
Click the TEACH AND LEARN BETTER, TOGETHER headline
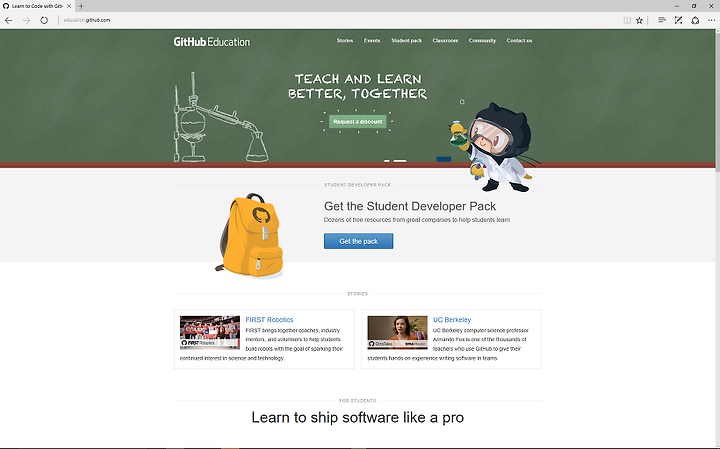[358, 86]
